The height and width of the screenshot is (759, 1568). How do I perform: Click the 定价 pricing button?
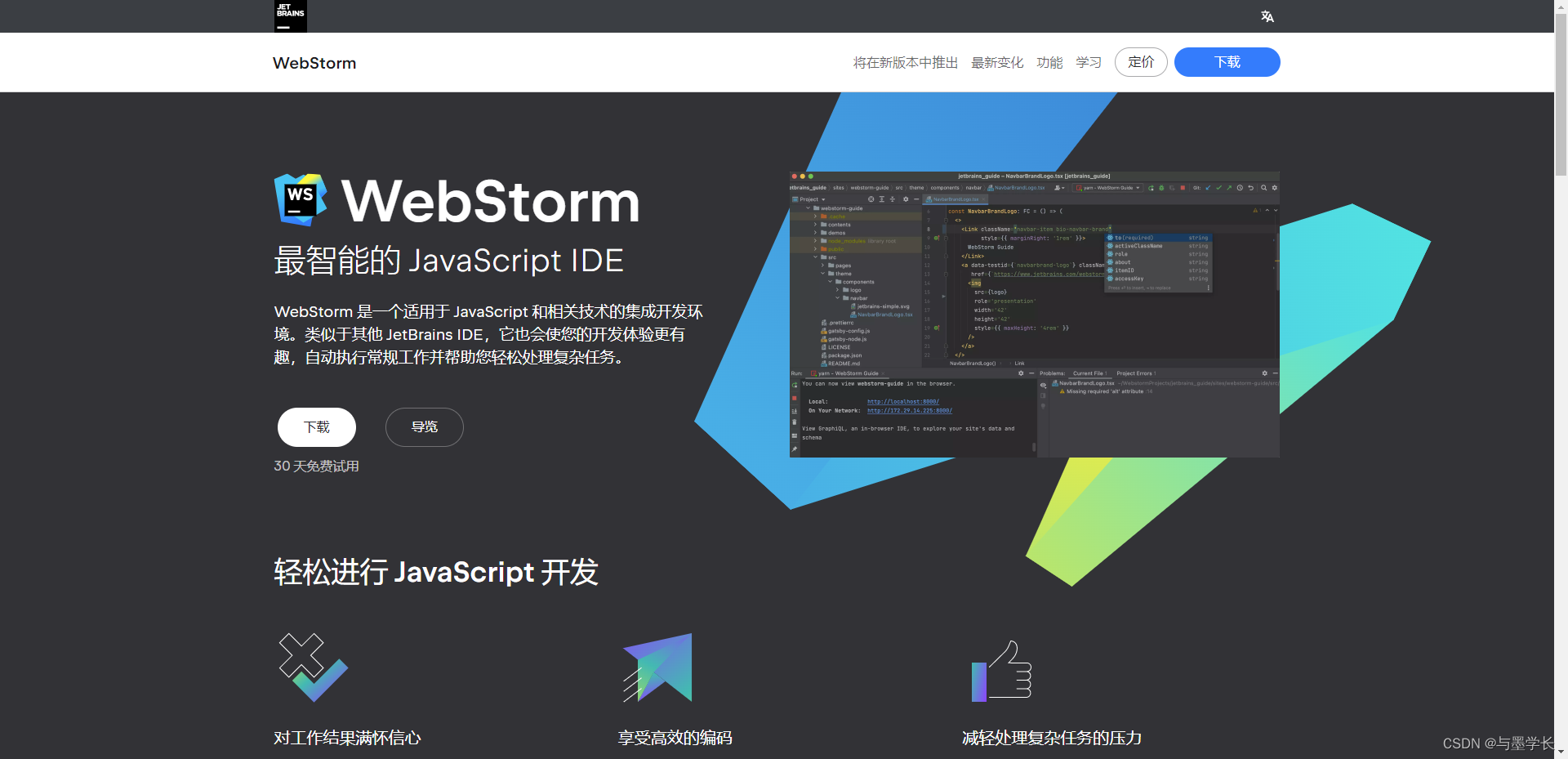(x=1141, y=62)
